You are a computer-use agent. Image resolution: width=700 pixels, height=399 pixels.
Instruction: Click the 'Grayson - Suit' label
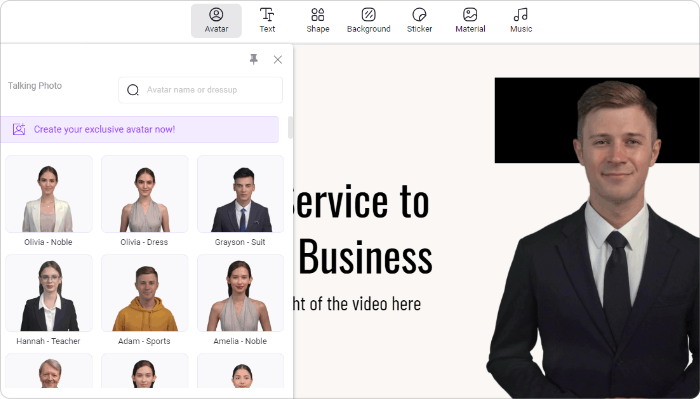tap(240, 242)
